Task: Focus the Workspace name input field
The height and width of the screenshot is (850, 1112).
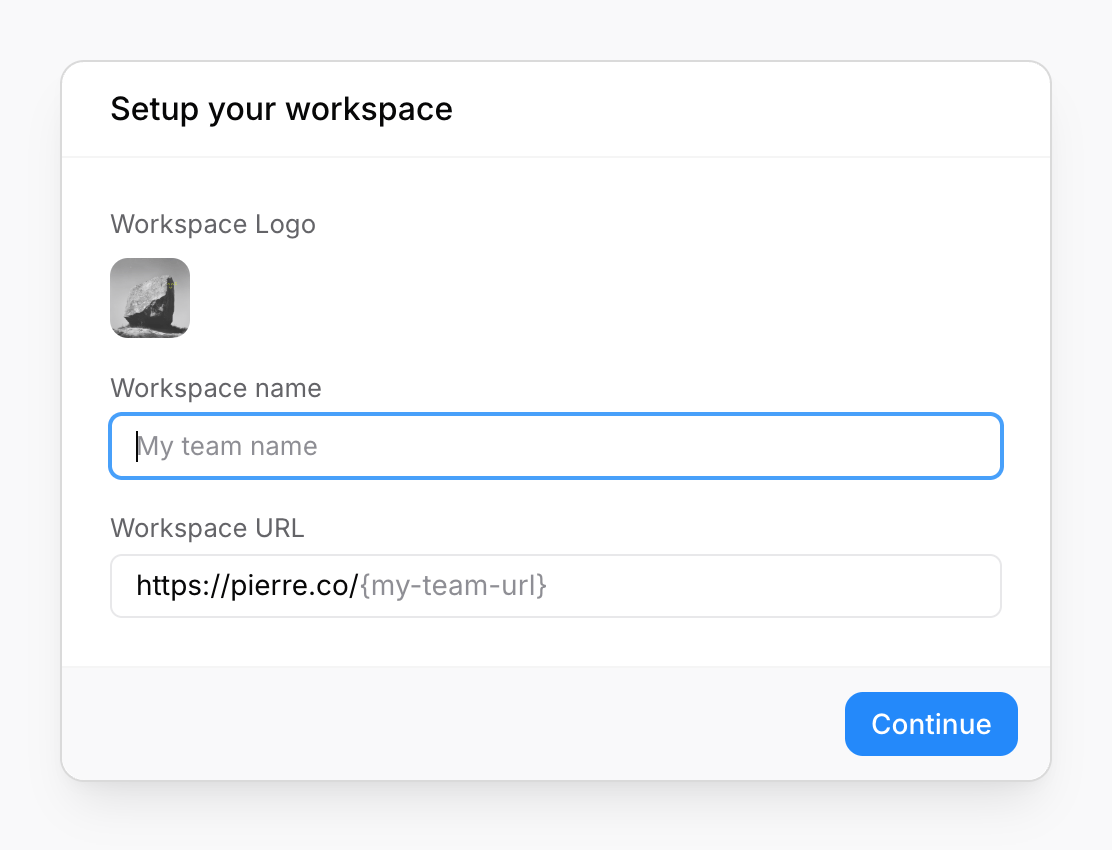Action: (555, 446)
